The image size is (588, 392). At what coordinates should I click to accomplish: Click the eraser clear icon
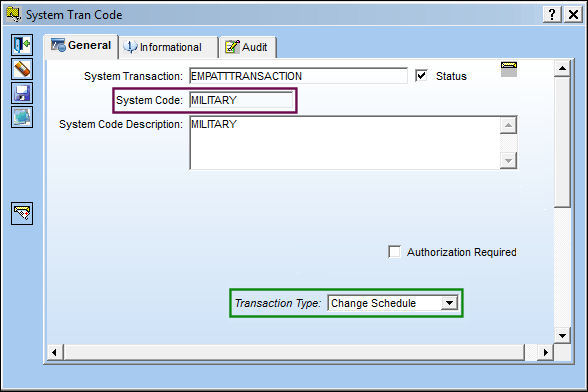click(x=22, y=69)
